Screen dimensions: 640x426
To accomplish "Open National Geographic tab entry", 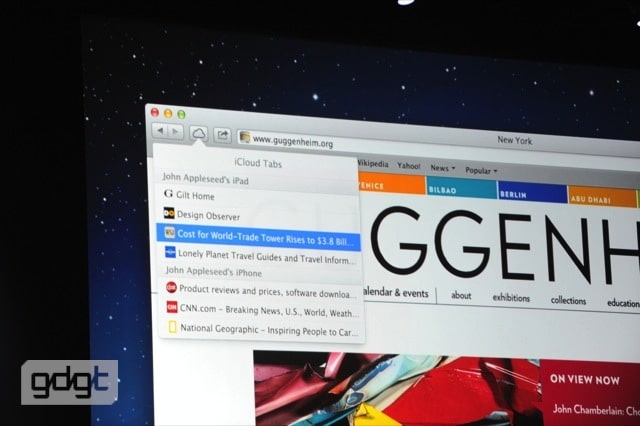I will pos(262,329).
